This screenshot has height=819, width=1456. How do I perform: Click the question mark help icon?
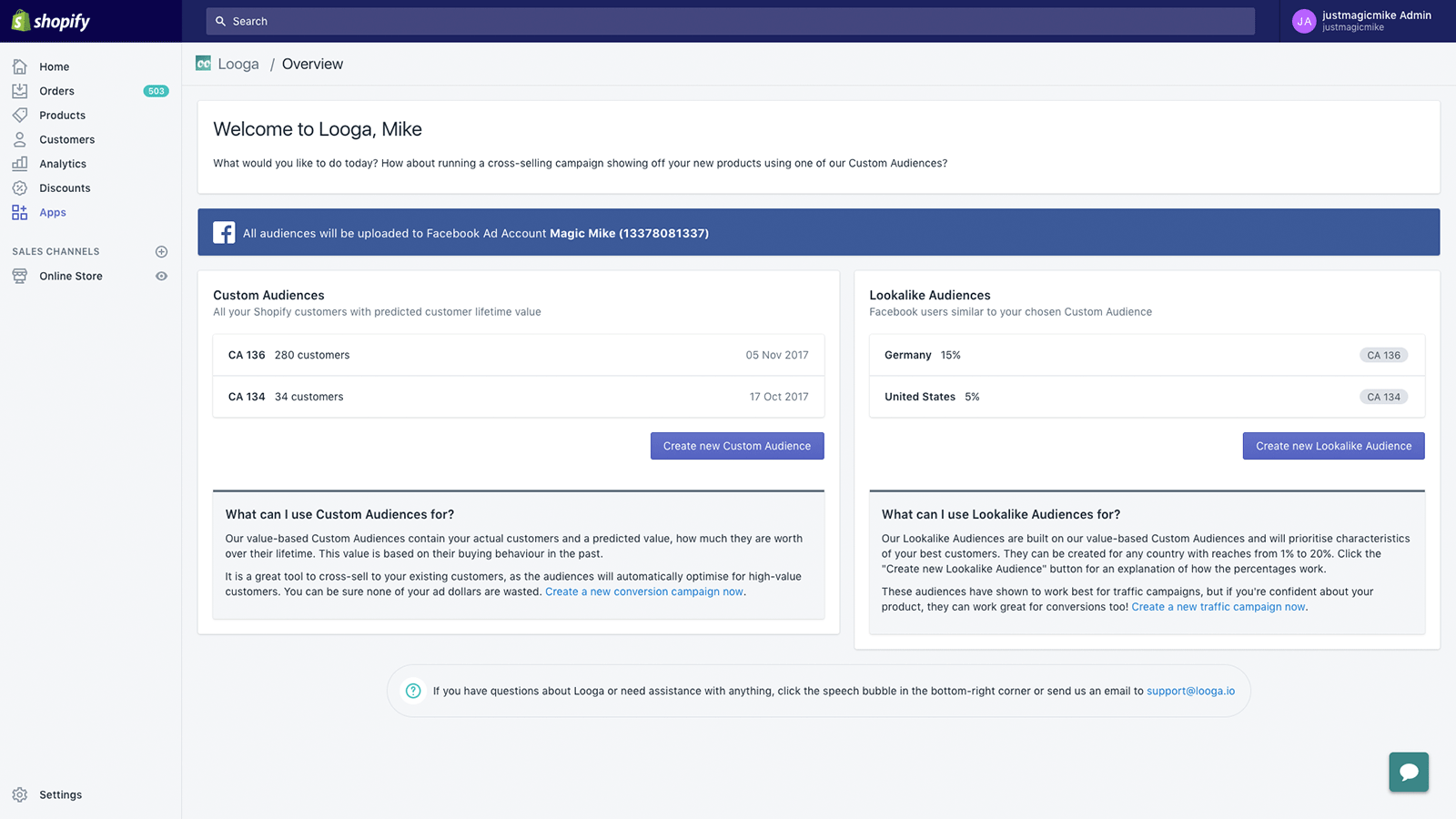413,691
